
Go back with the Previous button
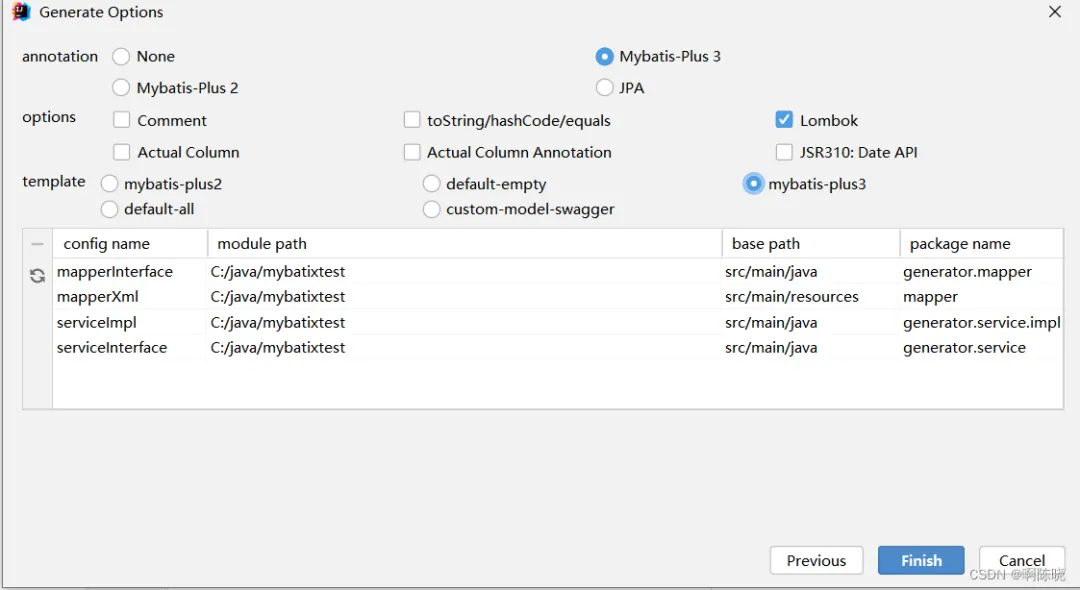tap(816, 560)
